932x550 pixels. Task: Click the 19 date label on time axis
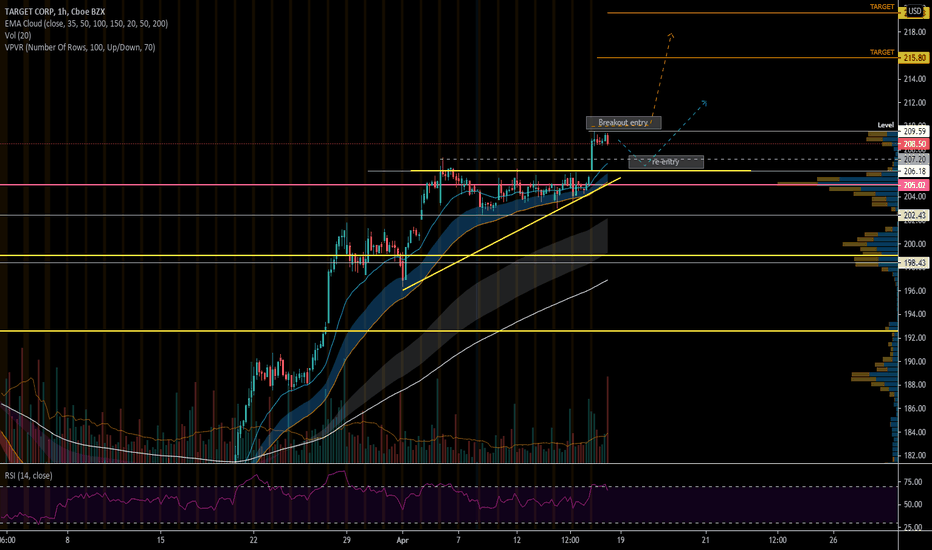click(x=621, y=540)
